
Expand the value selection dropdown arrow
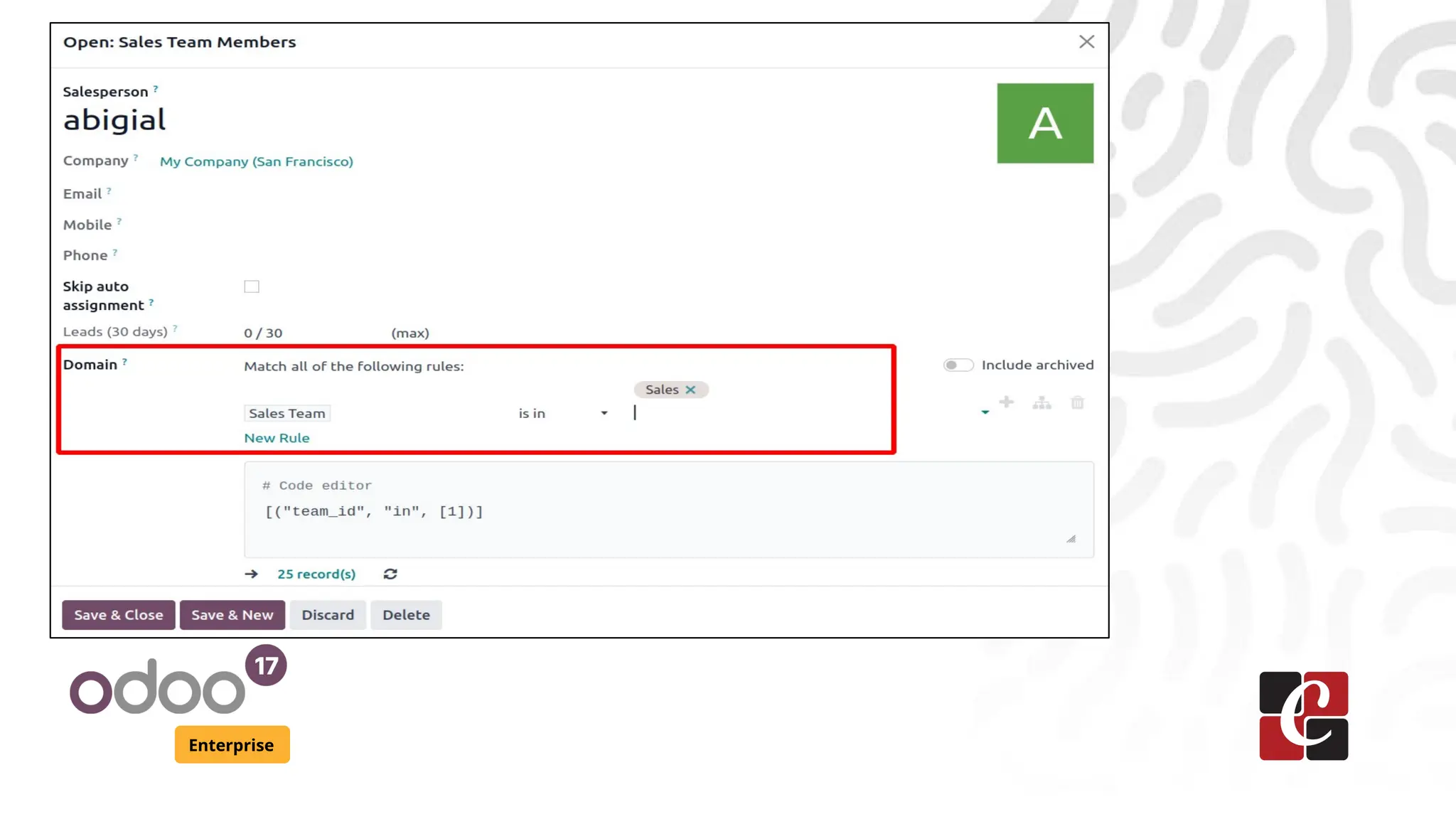coord(985,412)
